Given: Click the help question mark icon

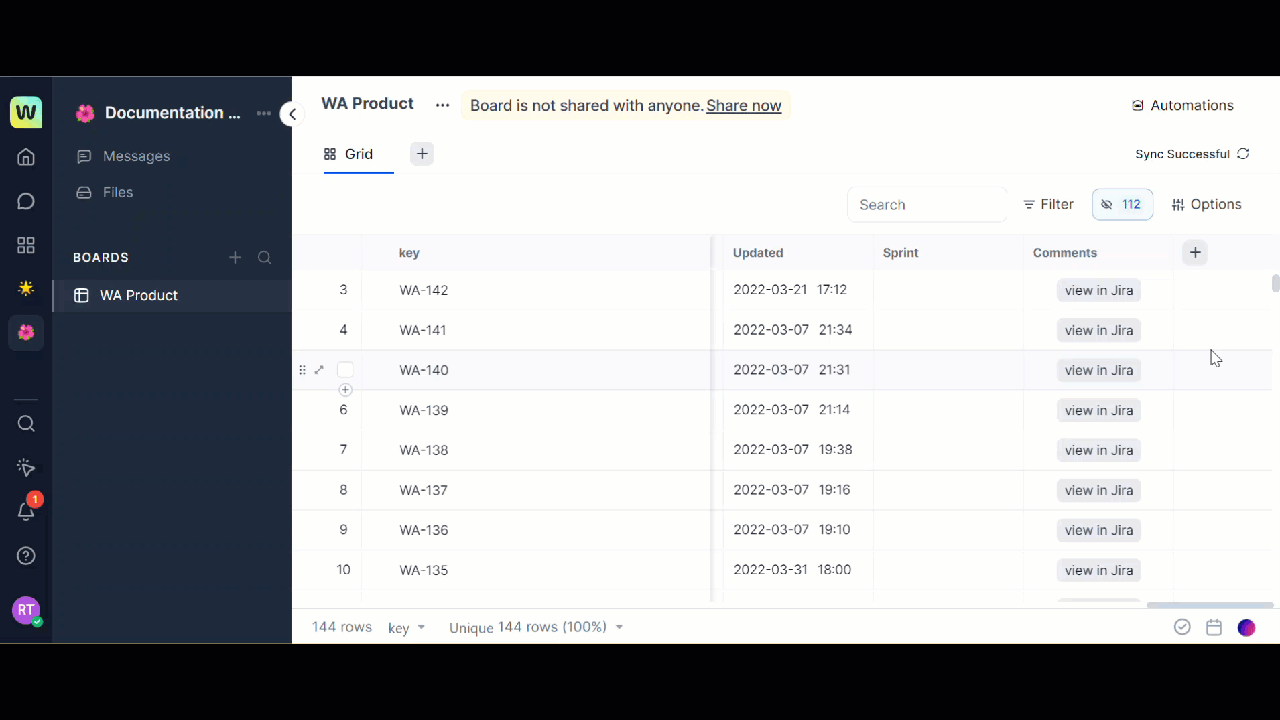Looking at the screenshot, I should point(26,556).
